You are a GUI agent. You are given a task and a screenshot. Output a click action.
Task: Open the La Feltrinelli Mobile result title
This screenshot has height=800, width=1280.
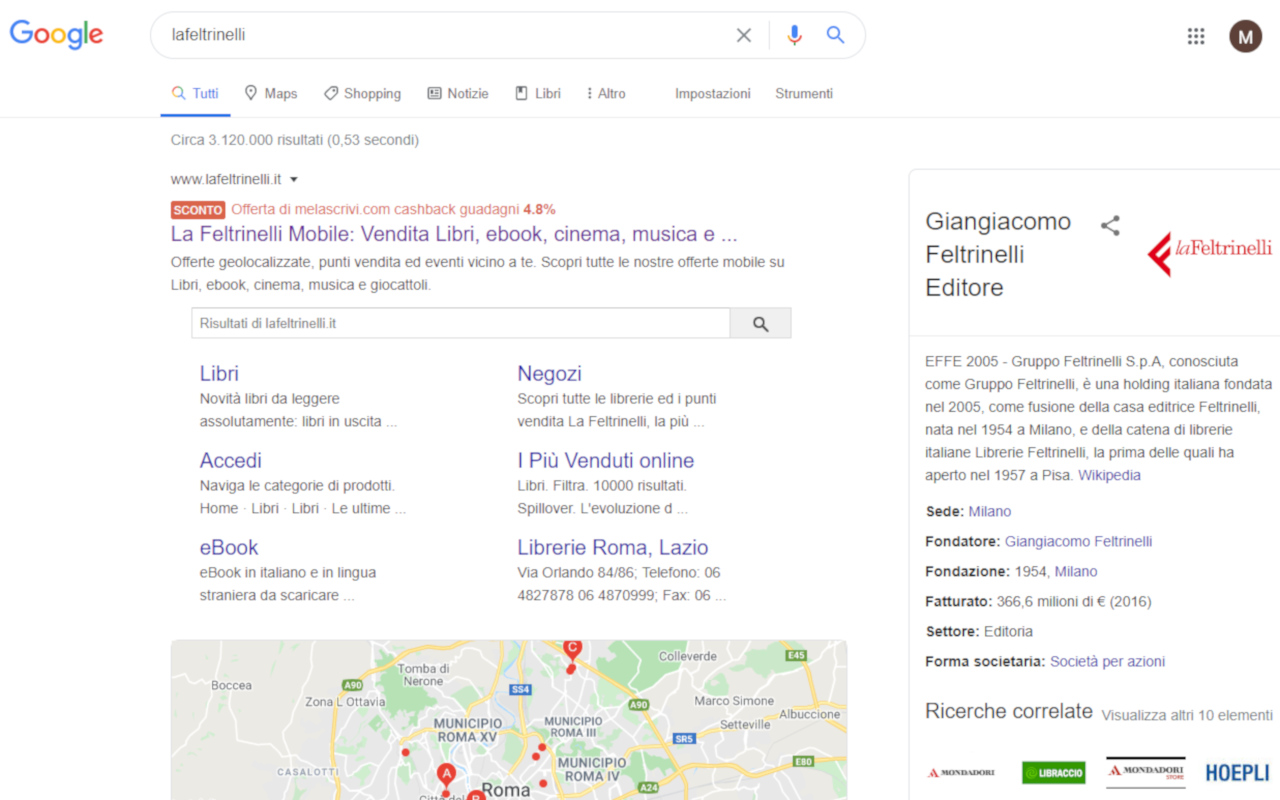pos(454,234)
